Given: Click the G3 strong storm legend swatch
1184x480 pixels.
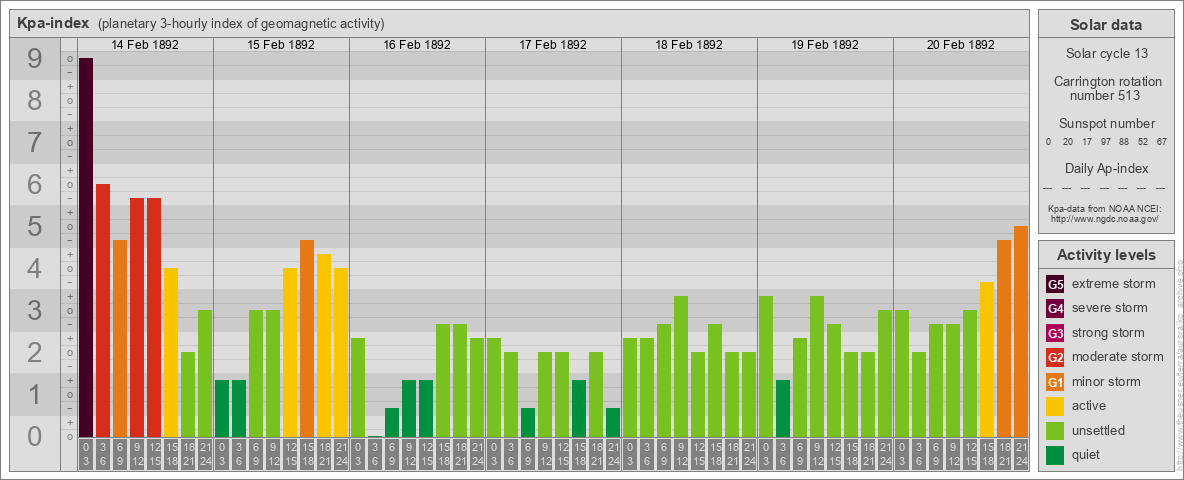Looking at the screenshot, I should pos(1055,333).
